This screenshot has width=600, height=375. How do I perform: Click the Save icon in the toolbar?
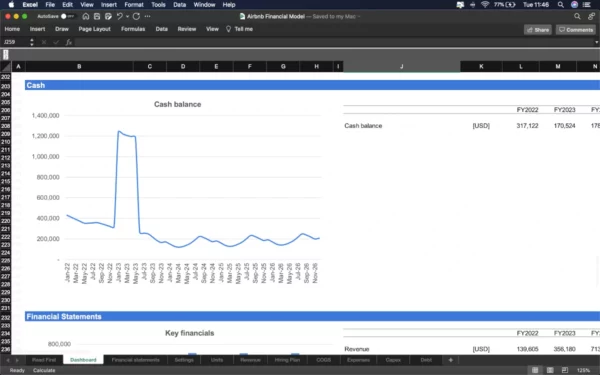coord(97,16)
